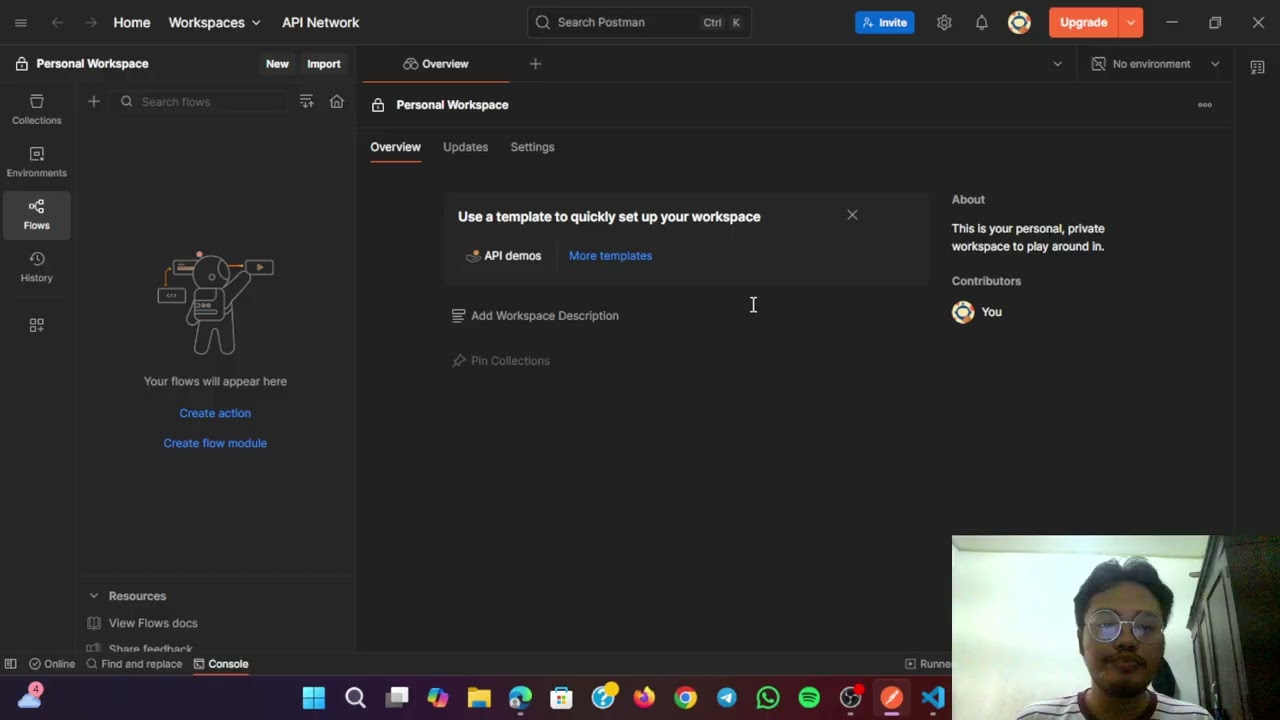Go forward with the right arrow
Screen dimensions: 1280x720
pos(91,22)
